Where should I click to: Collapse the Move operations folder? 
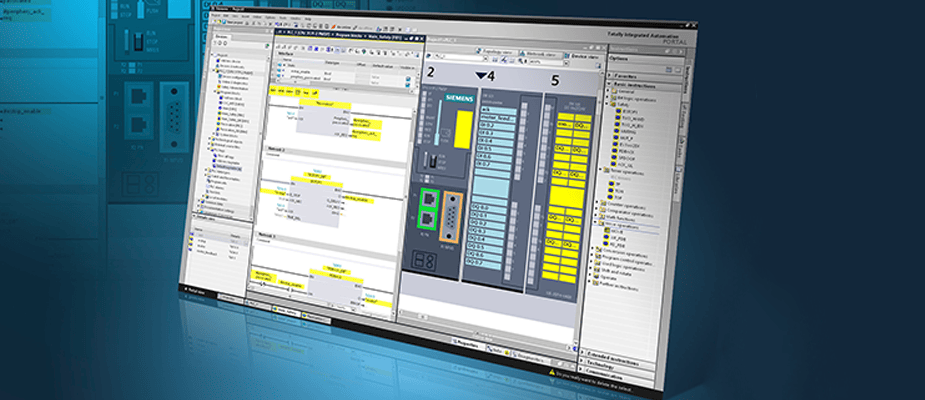[595, 223]
